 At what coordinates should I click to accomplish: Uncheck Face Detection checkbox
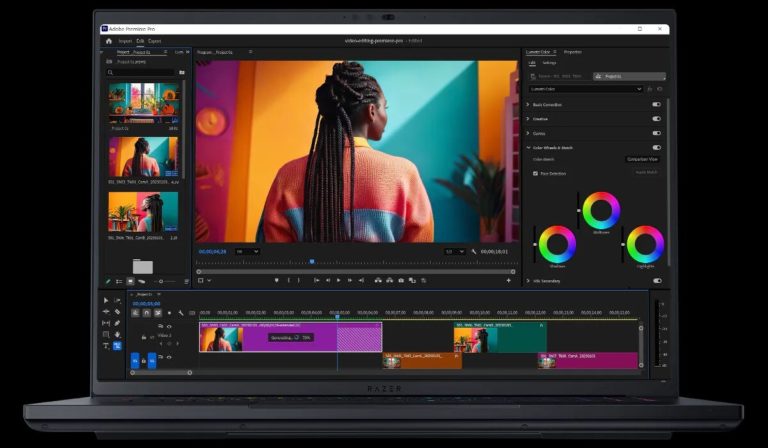535,173
